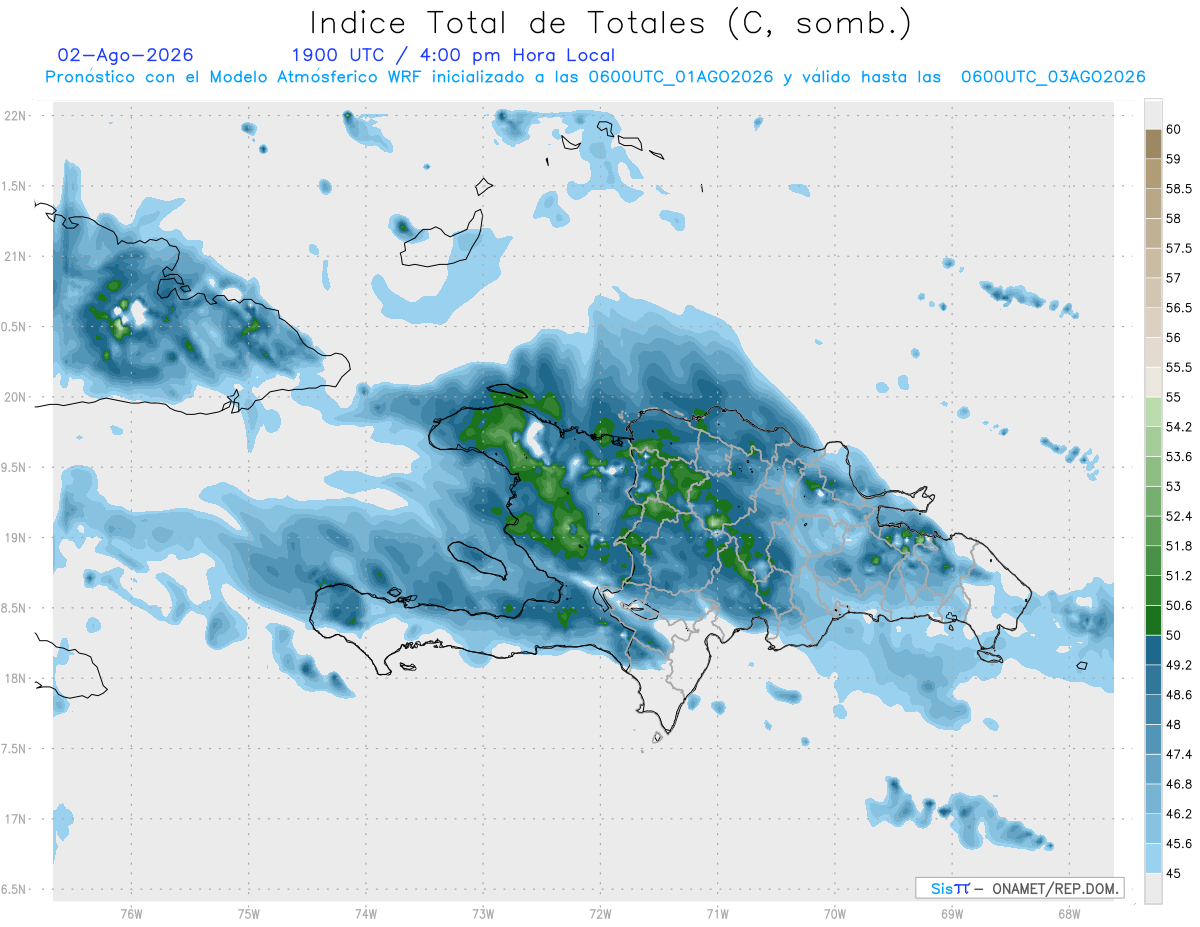Click the colorbar label '59'
The width and height of the screenshot is (1200, 927).
coord(1174,158)
